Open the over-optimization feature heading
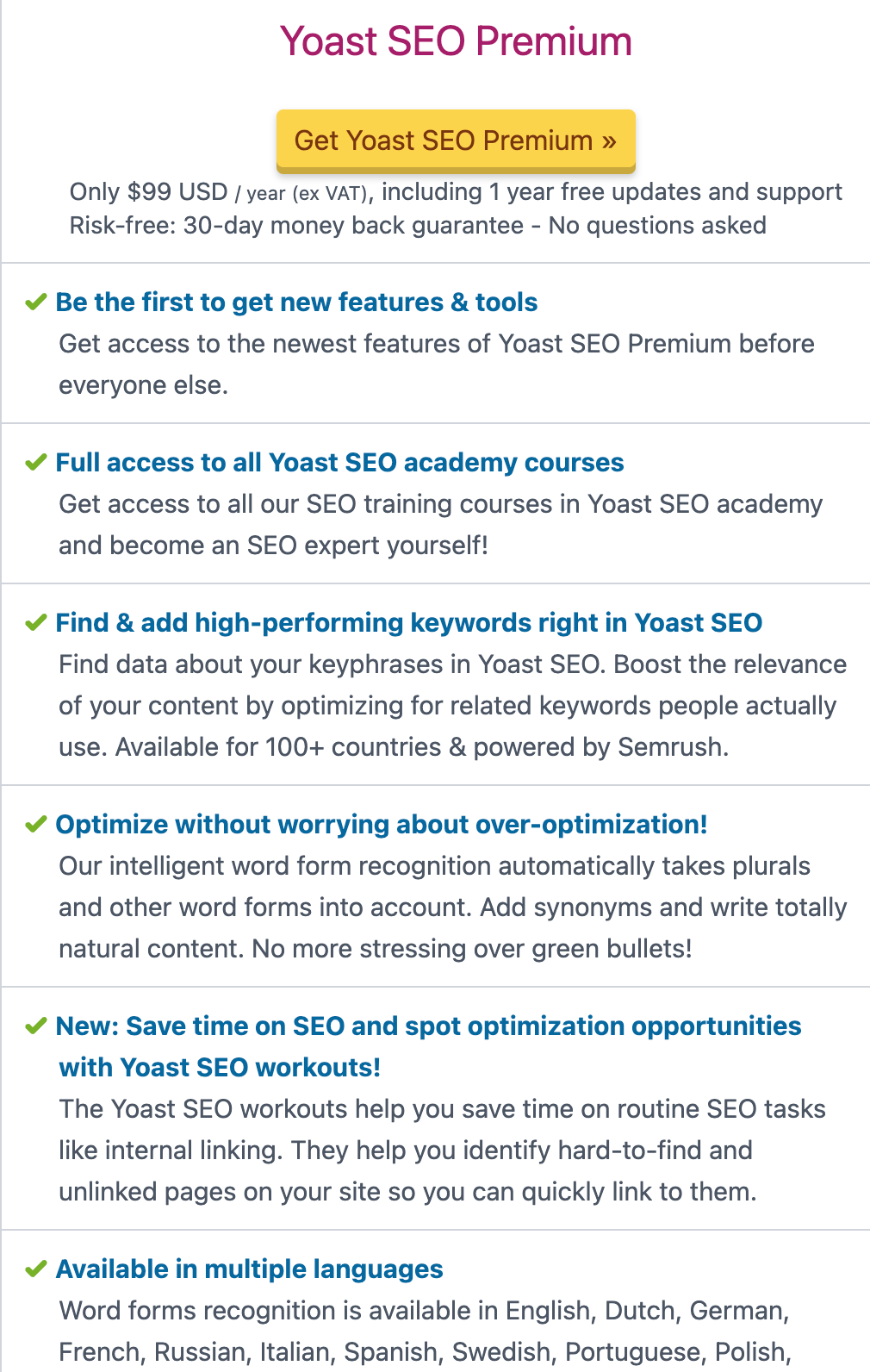This screenshot has width=870, height=1372. point(382,825)
